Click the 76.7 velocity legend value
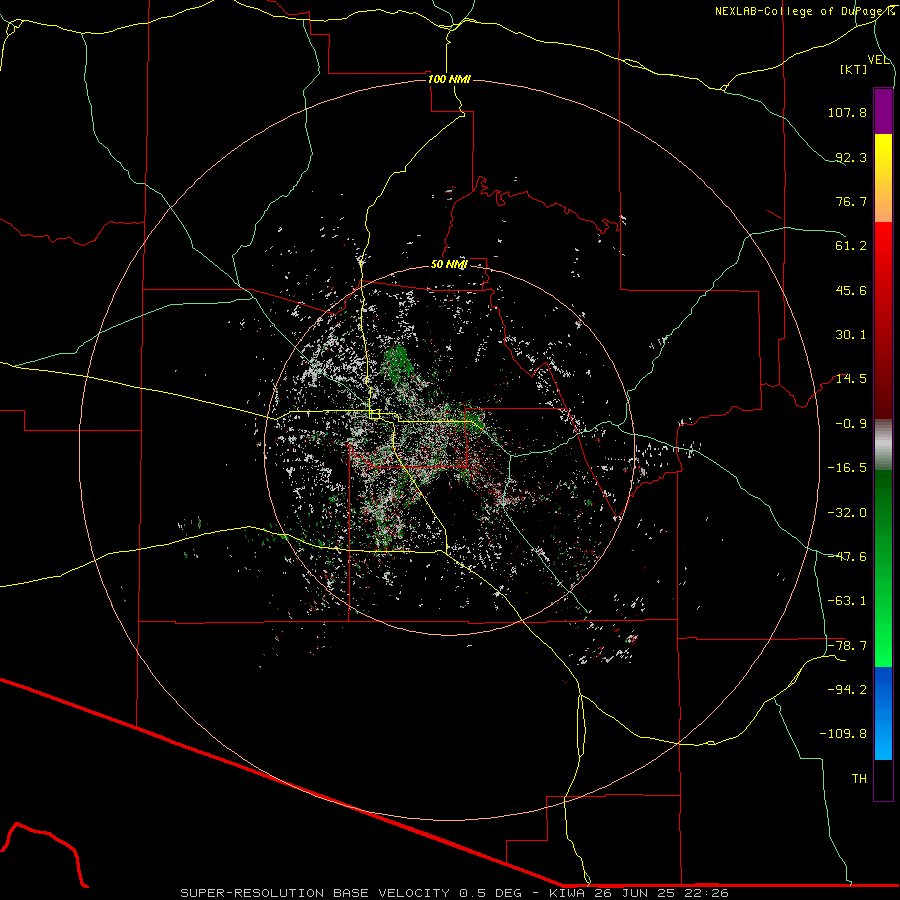900x900 pixels. 851,201
